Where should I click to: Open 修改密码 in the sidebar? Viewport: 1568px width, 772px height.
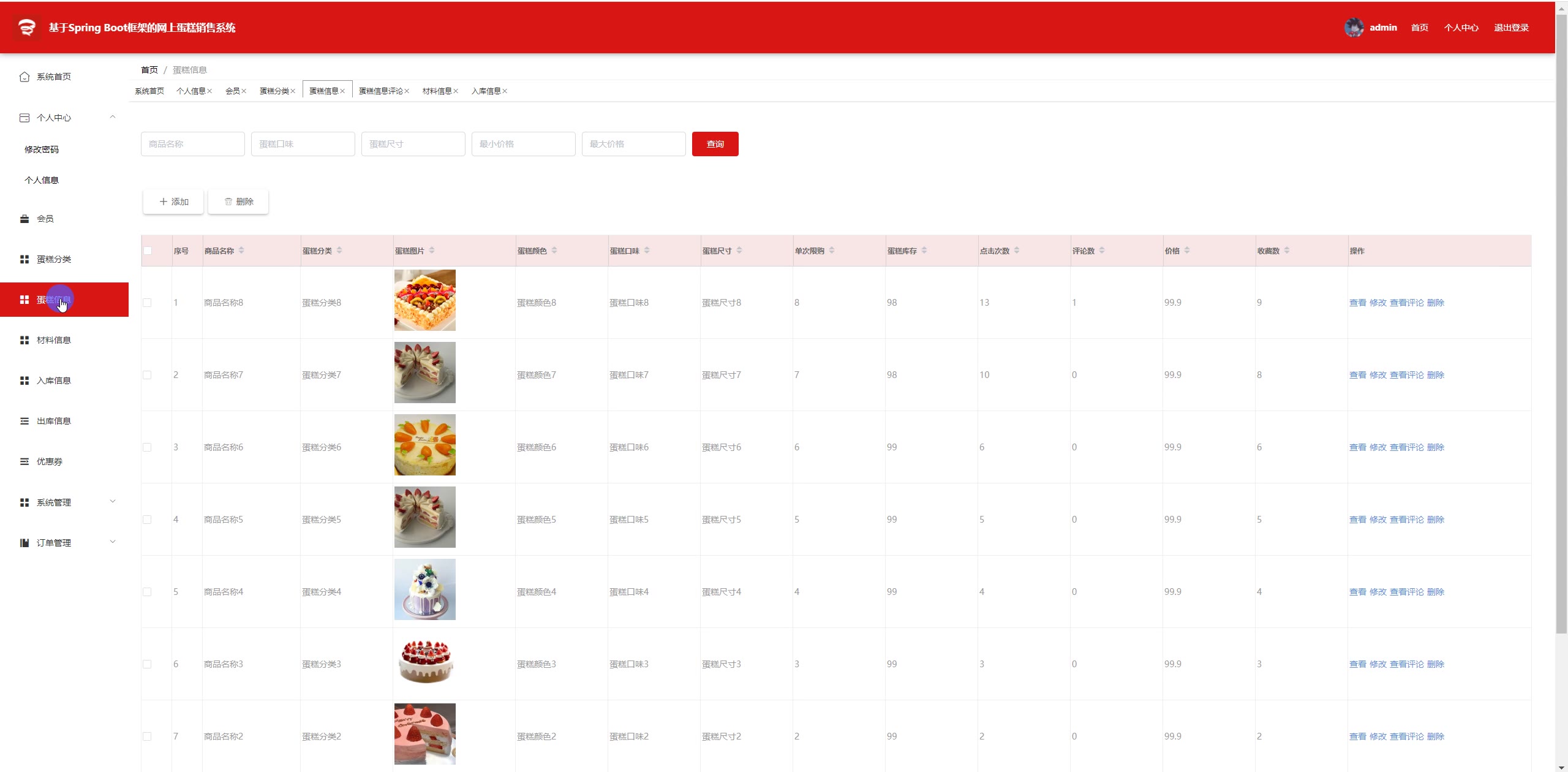pos(42,149)
